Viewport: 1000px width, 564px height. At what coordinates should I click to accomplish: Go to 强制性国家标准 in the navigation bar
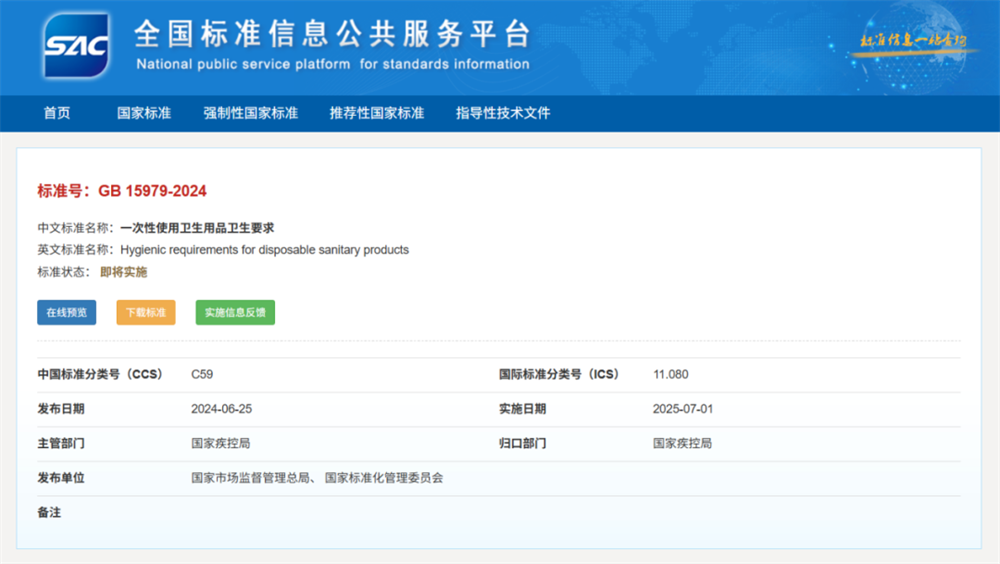[x=250, y=113]
